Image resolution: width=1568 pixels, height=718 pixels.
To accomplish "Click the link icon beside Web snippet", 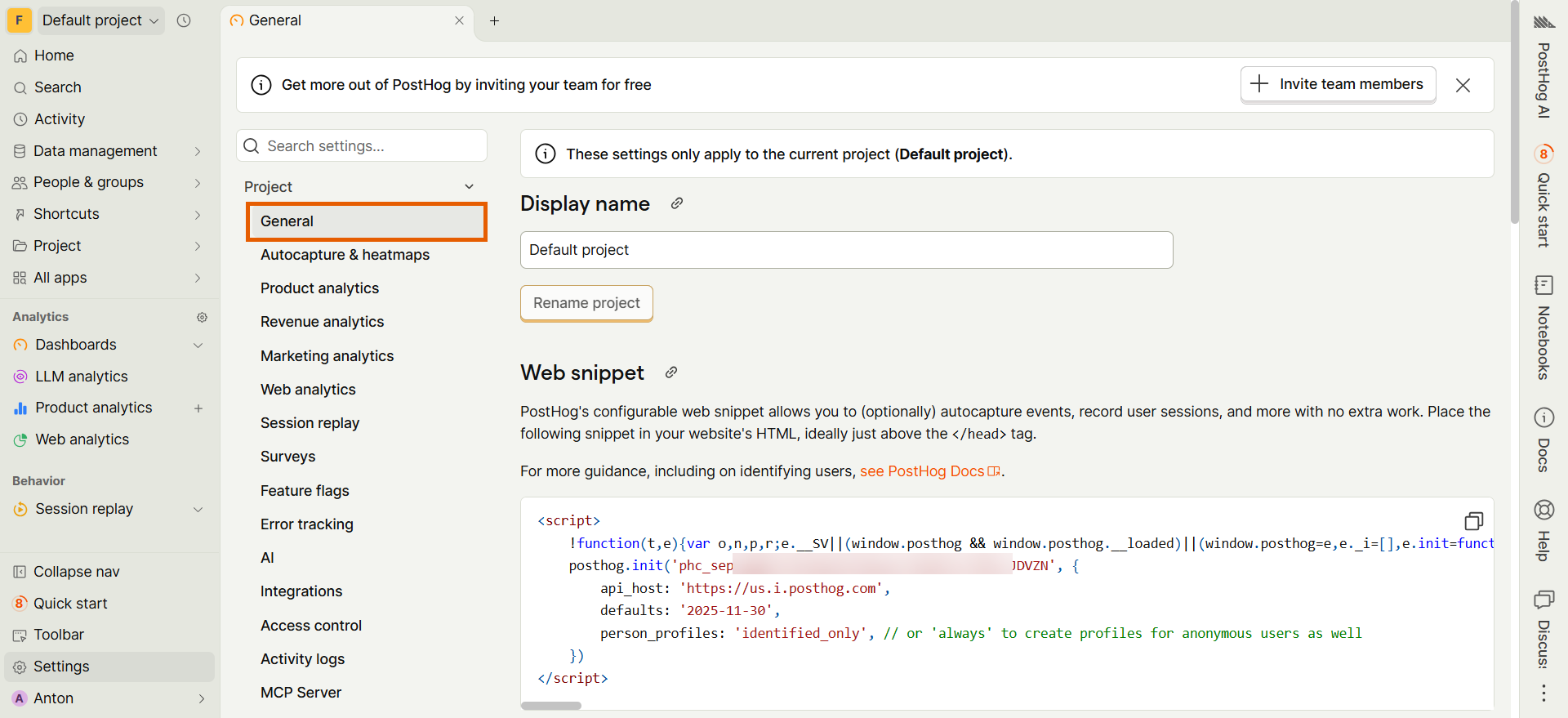I will 670,372.
